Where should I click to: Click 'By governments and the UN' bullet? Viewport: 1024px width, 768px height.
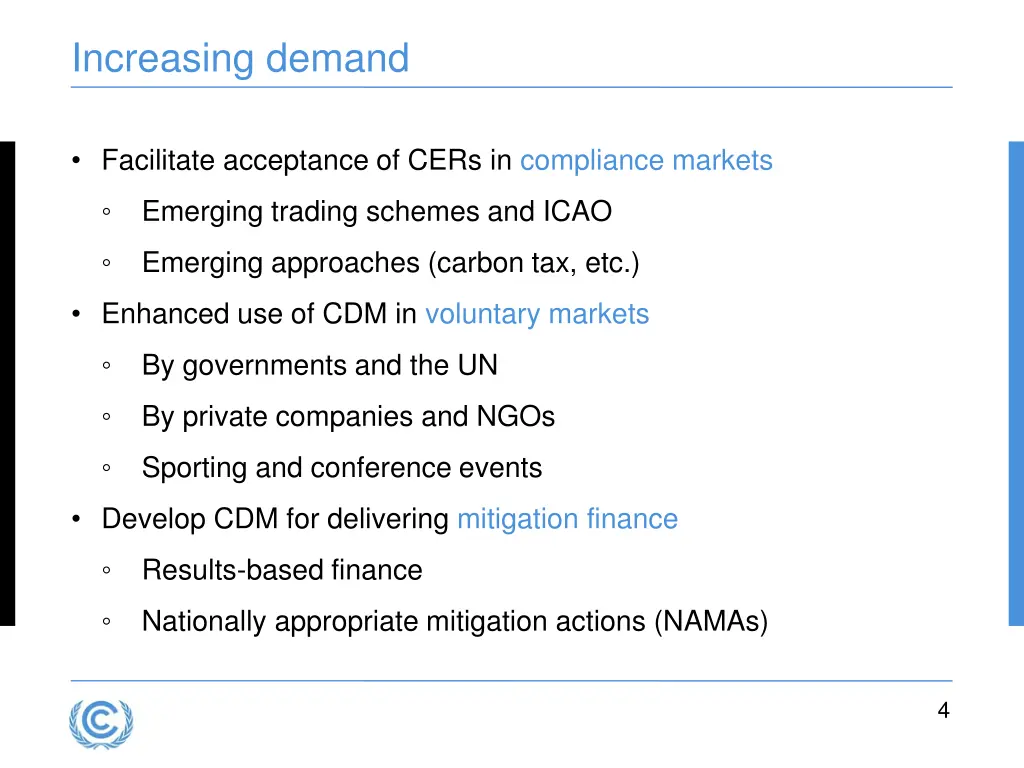(x=320, y=365)
